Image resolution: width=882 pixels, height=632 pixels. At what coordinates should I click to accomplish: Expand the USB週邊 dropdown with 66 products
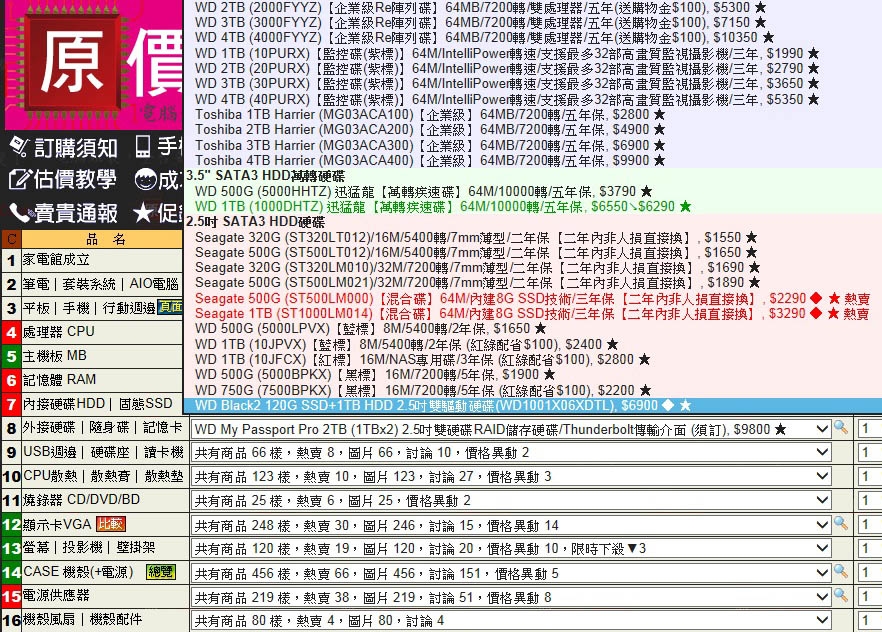tap(511, 453)
